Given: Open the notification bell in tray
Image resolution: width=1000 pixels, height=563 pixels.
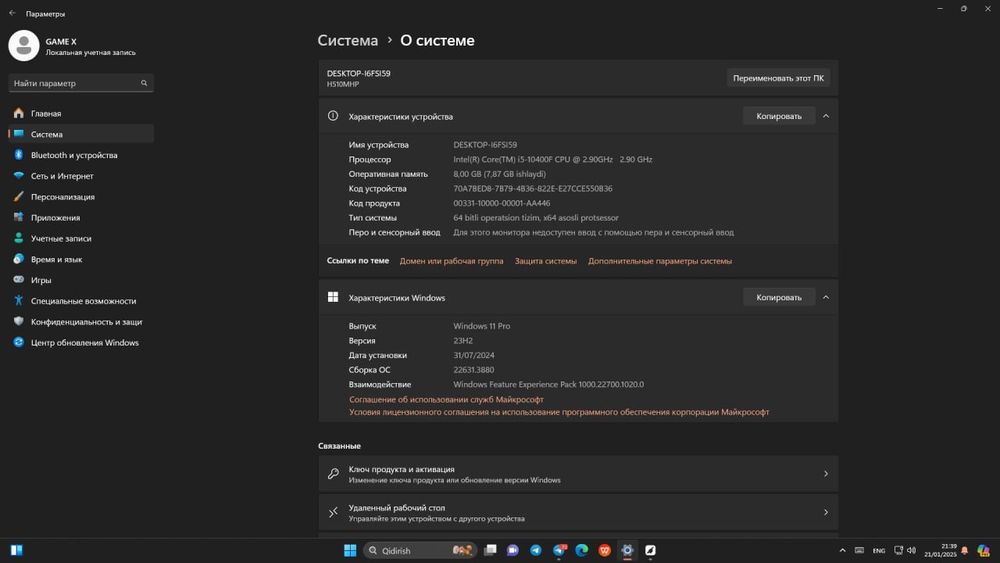Looking at the screenshot, I should 964,550.
